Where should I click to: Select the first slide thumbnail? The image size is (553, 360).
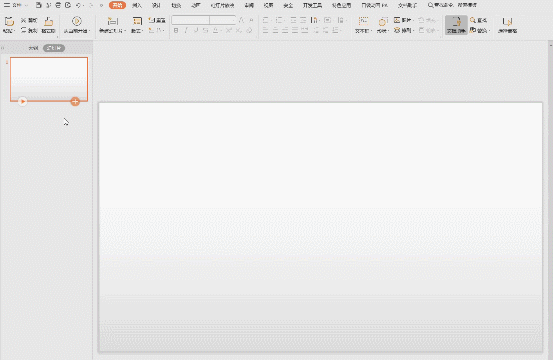49,79
